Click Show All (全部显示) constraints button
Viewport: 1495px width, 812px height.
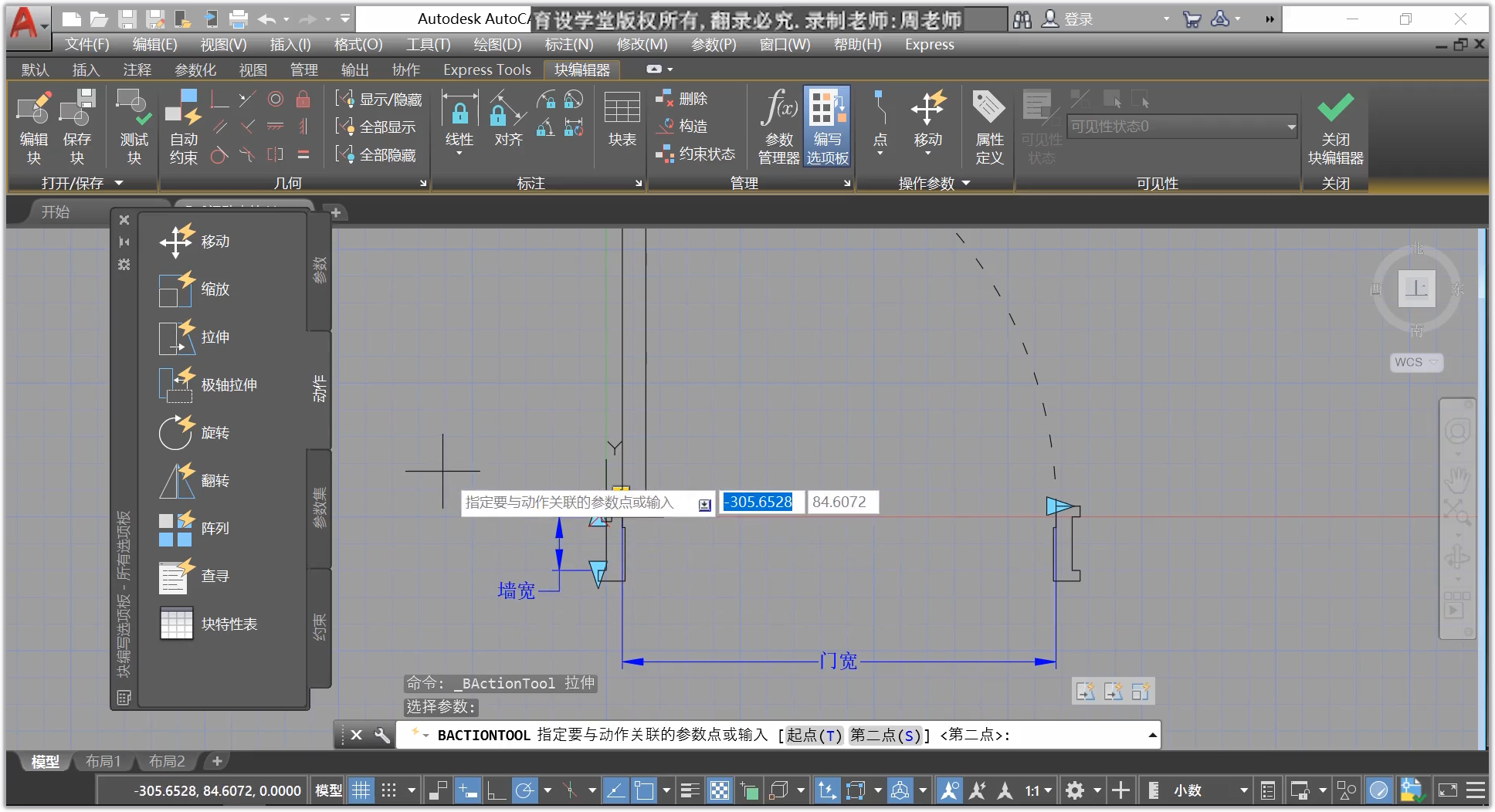click(376, 127)
